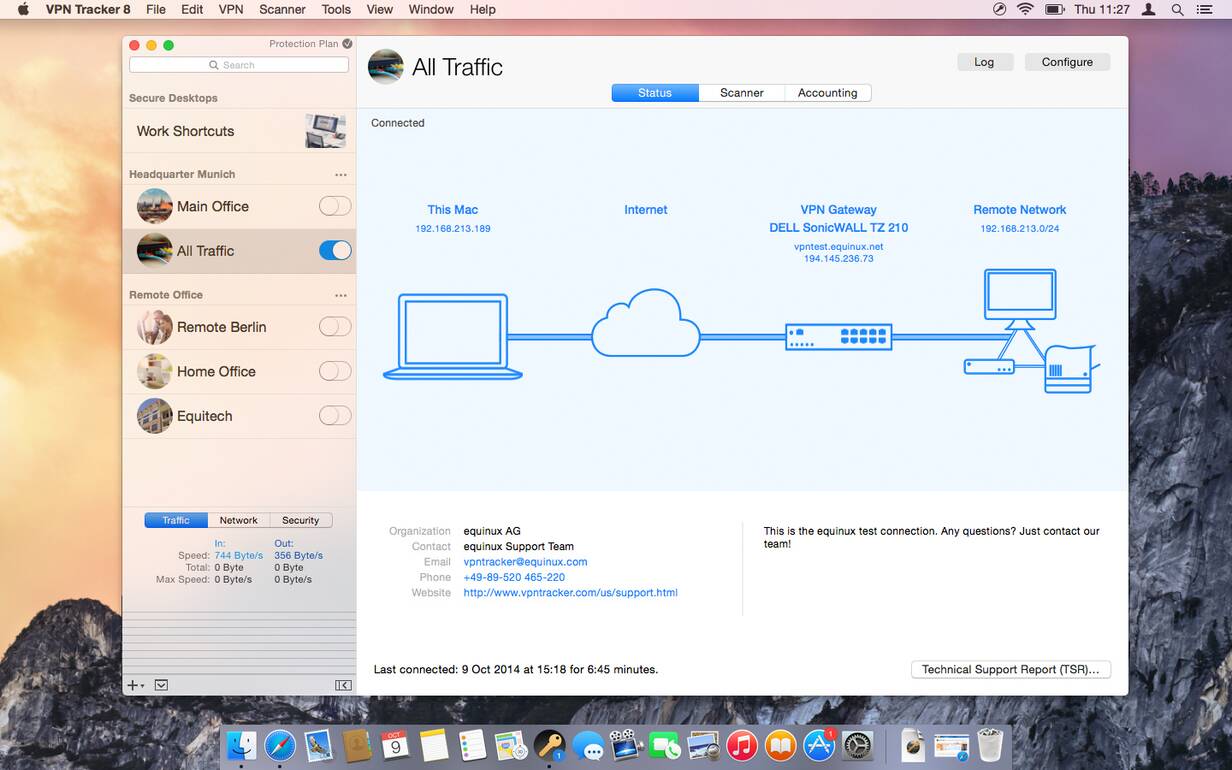The image size is (1232, 770).
Task: Hide the statistics panel with the disclosure icon
Action: pyautogui.click(x=161, y=685)
